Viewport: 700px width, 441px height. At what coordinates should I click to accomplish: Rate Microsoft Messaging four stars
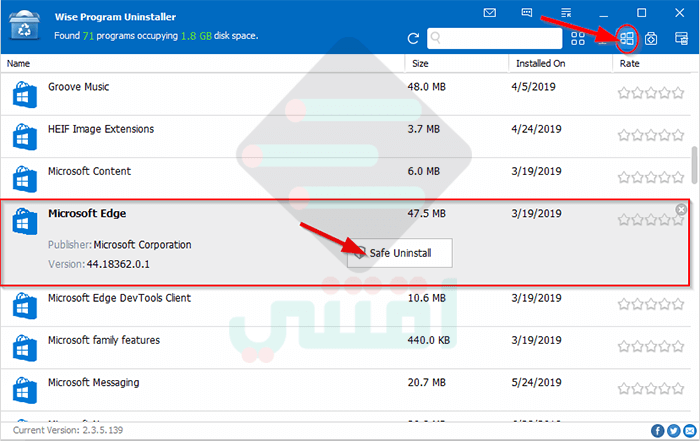[x=665, y=388]
